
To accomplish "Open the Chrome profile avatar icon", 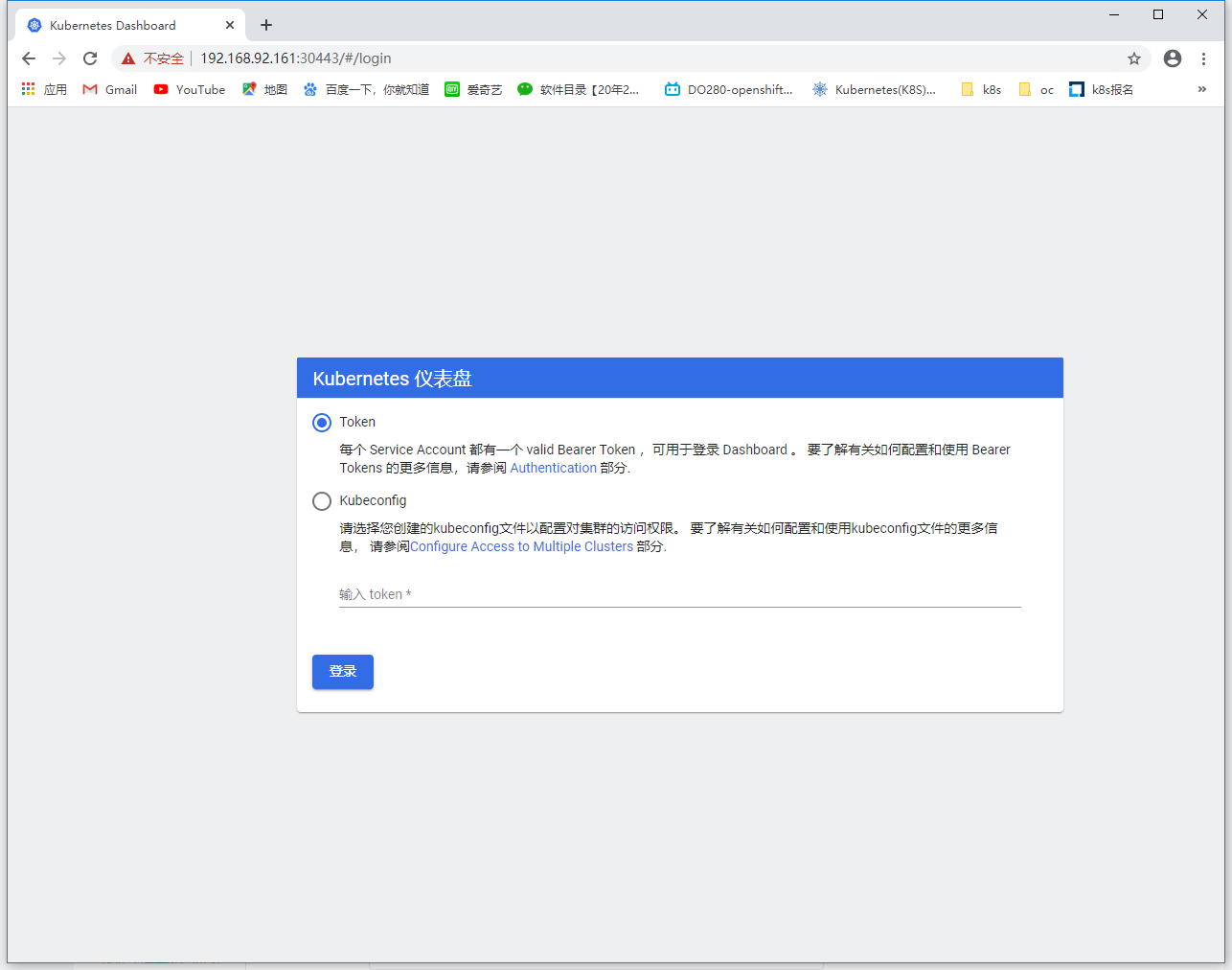I will pos(1173,58).
